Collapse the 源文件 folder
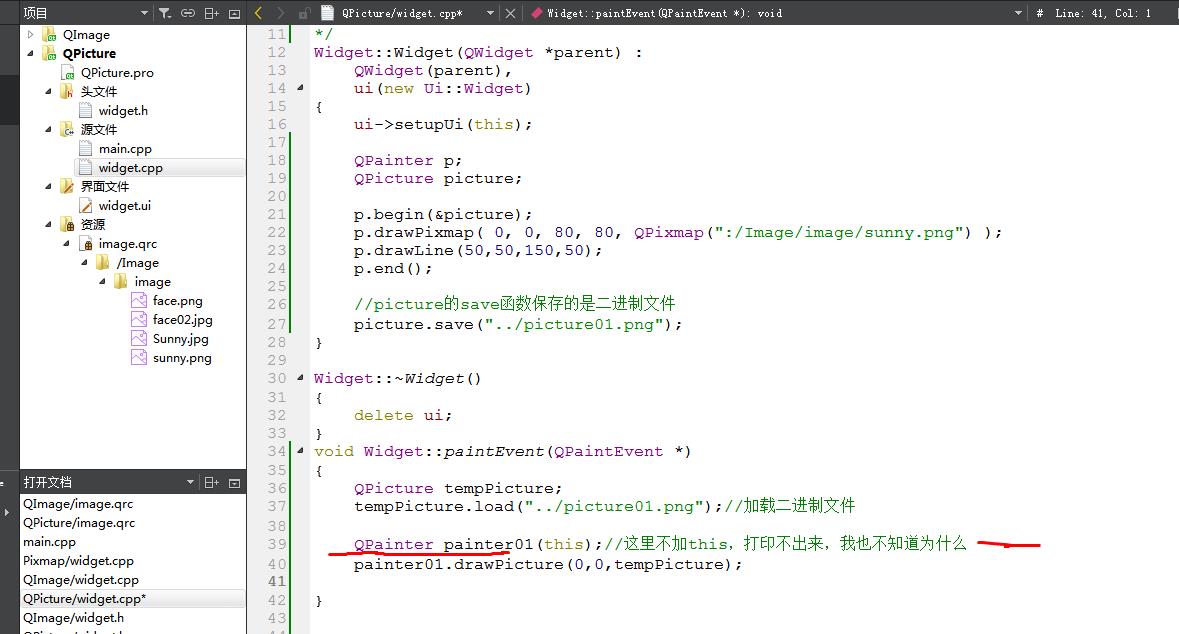1179x634 pixels. 48,129
